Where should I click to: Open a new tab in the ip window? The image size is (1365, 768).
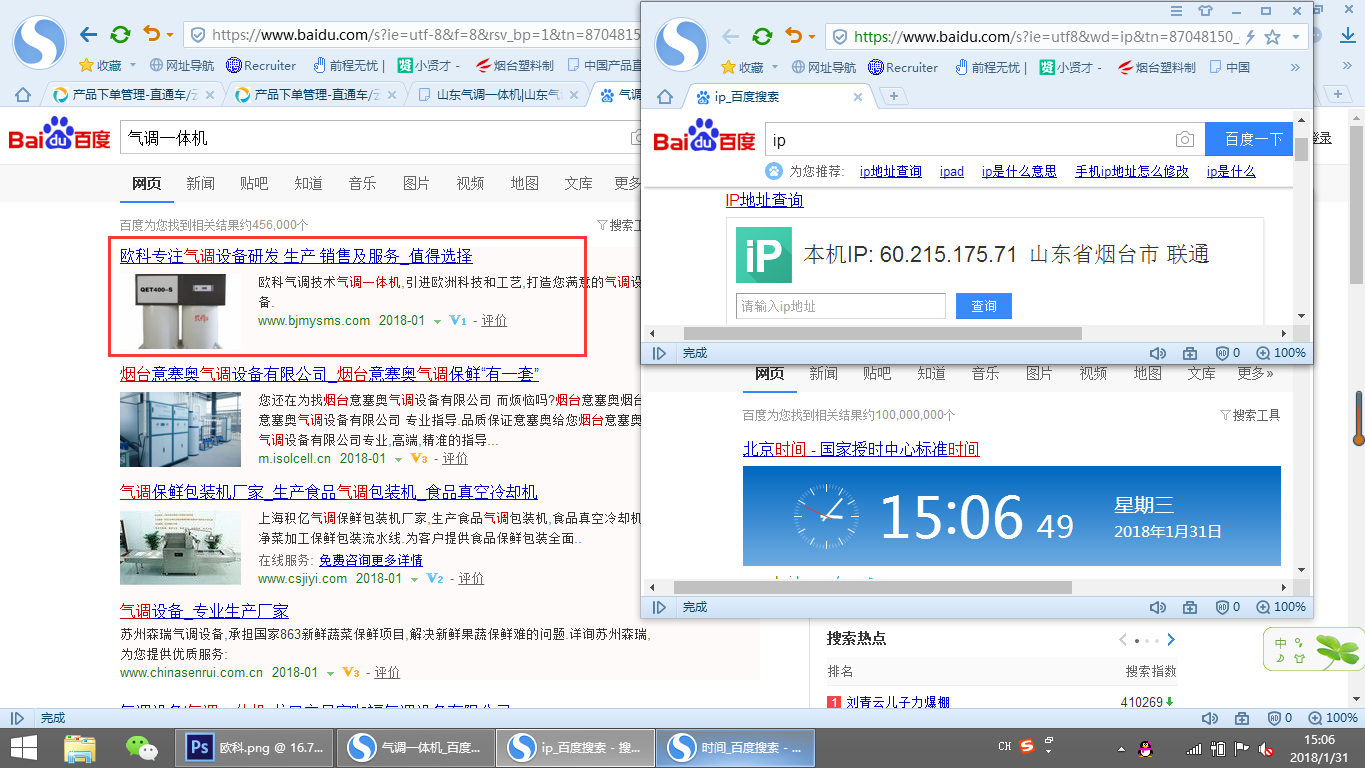click(893, 97)
